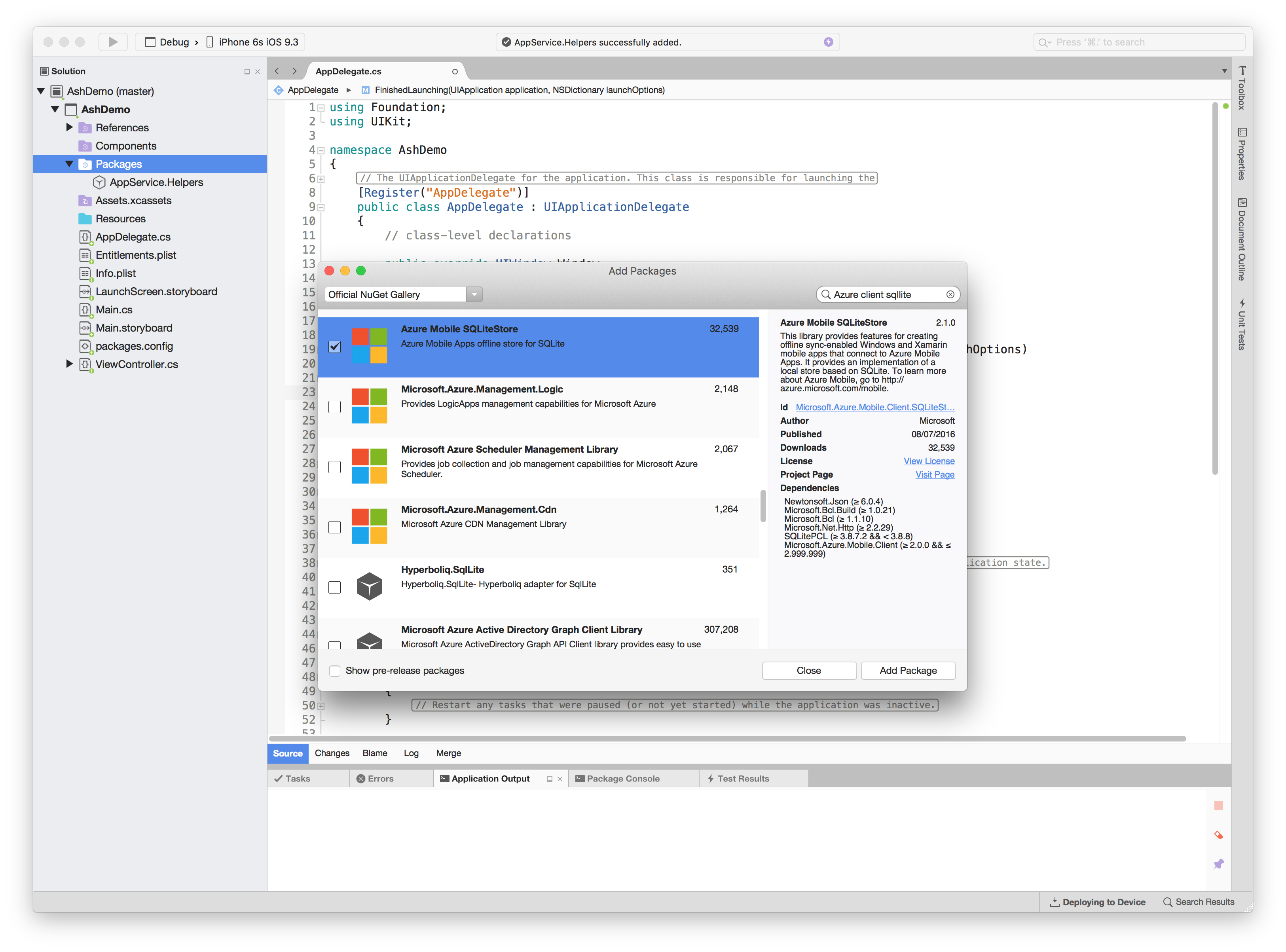
Task: Focus the Azure client sqllite search field
Action: [887, 294]
